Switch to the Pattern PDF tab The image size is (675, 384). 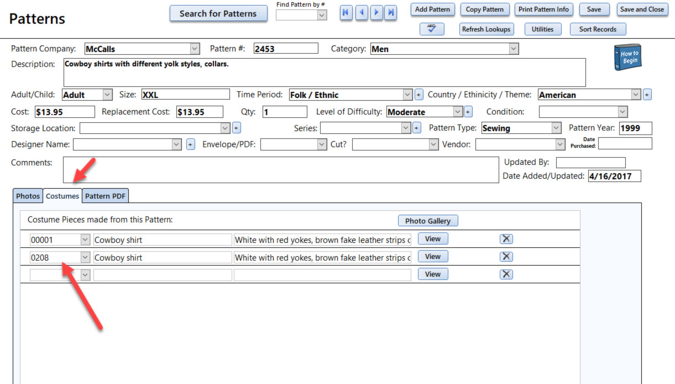(x=105, y=196)
